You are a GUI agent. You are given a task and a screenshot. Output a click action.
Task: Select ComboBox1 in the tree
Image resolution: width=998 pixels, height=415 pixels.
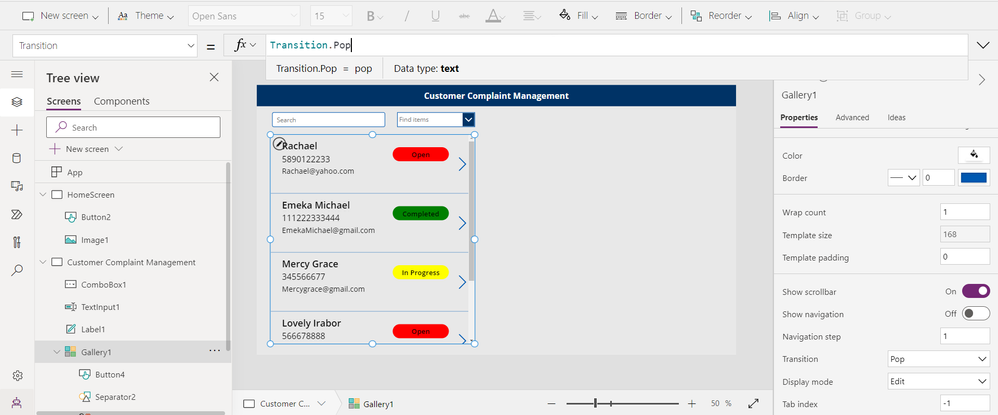(104, 285)
